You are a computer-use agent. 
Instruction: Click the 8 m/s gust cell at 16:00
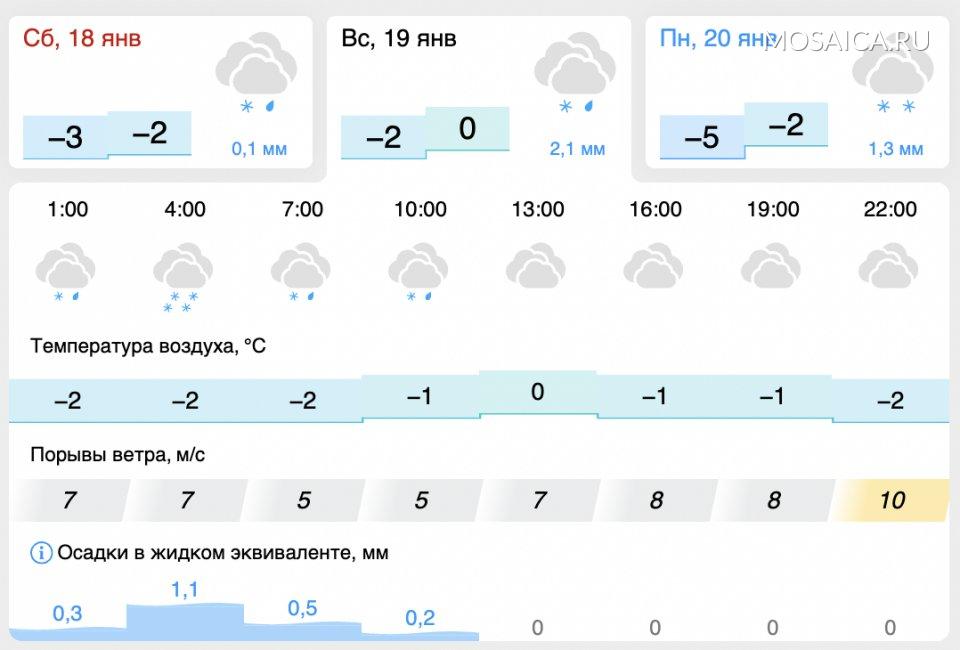click(656, 500)
